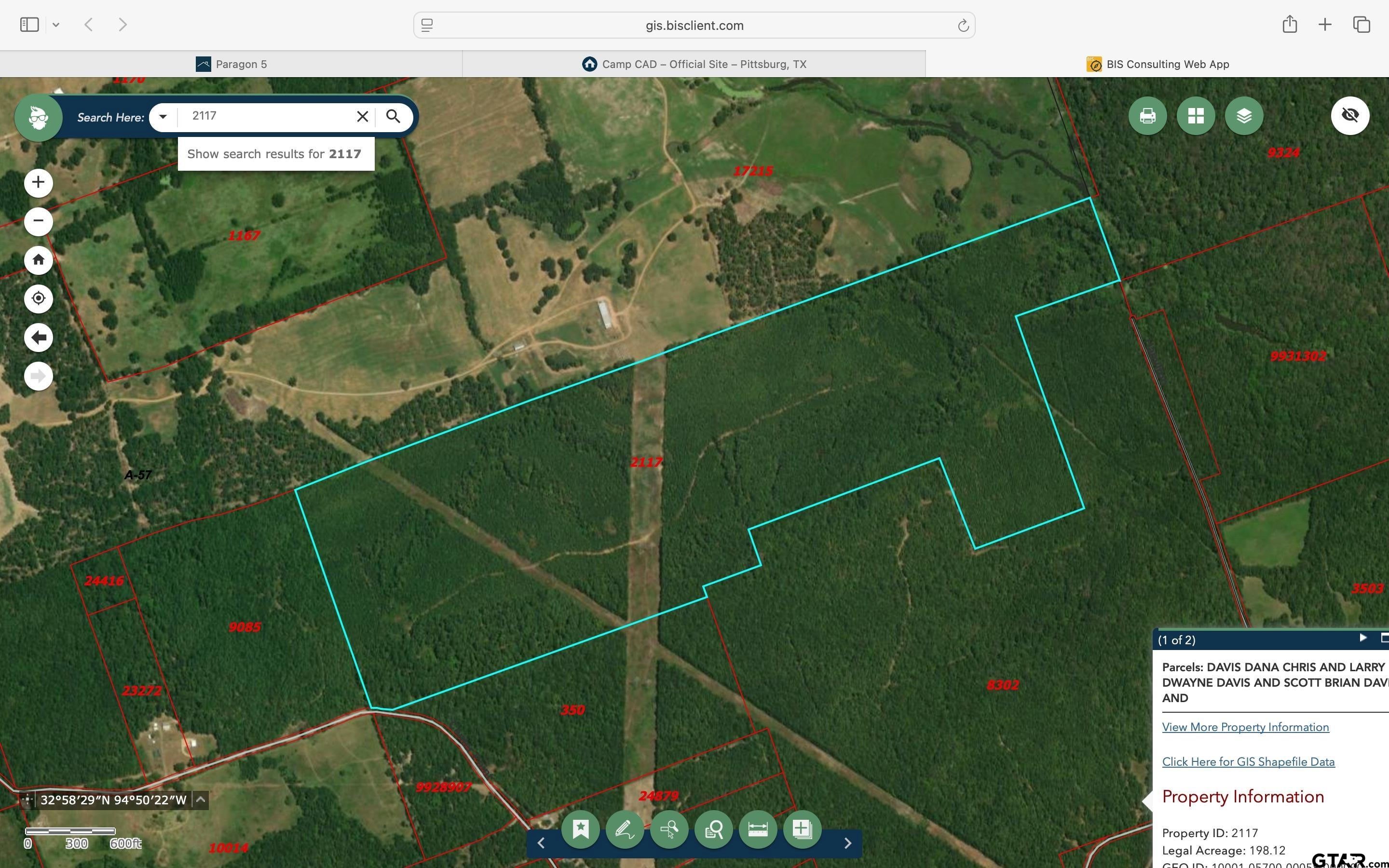Click parcel label 9931302 on map
The image size is (1389, 868).
coord(1298,356)
